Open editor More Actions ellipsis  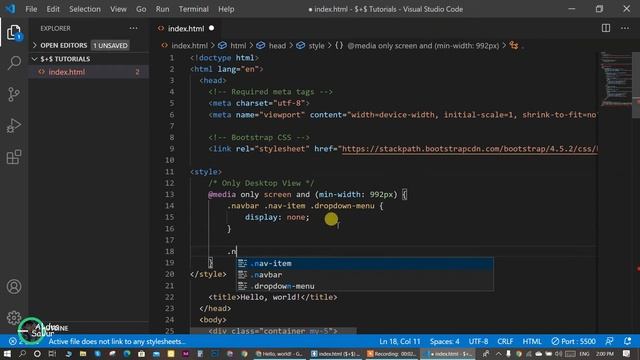625,28
